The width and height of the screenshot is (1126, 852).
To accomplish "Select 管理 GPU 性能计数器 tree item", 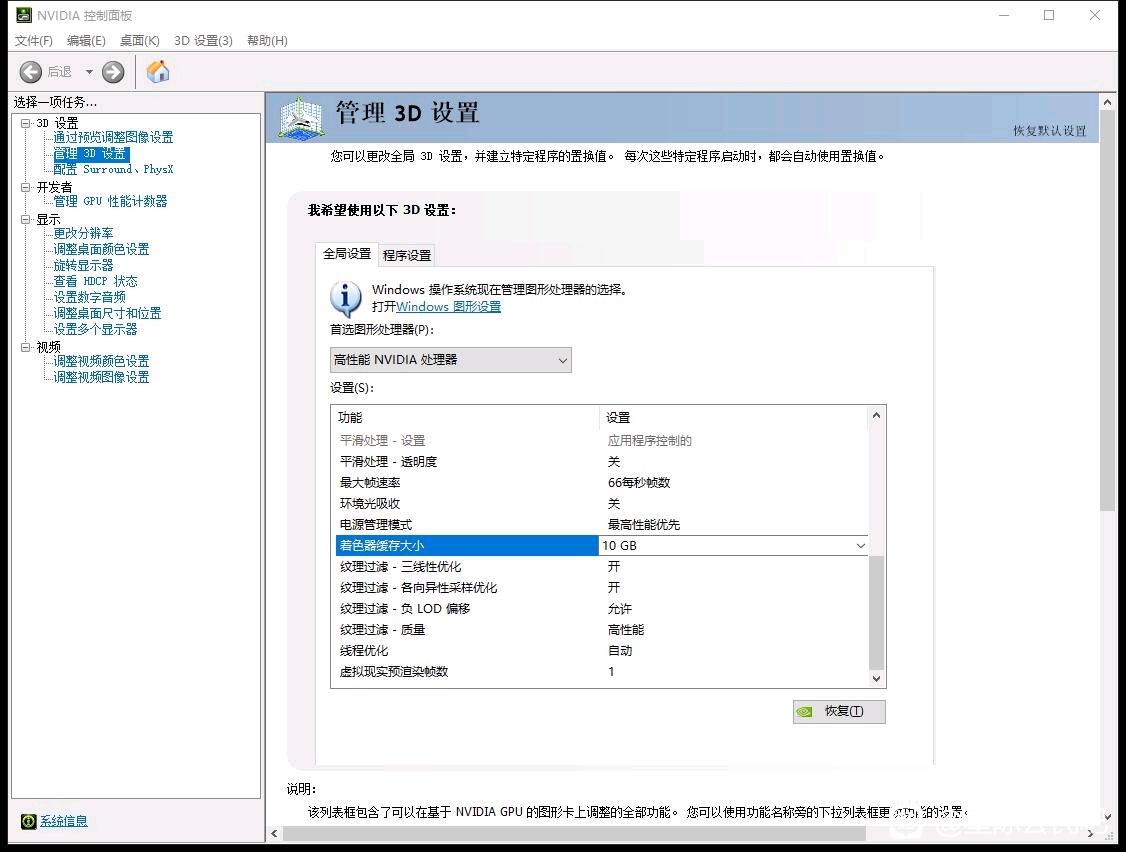I will click(x=111, y=201).
